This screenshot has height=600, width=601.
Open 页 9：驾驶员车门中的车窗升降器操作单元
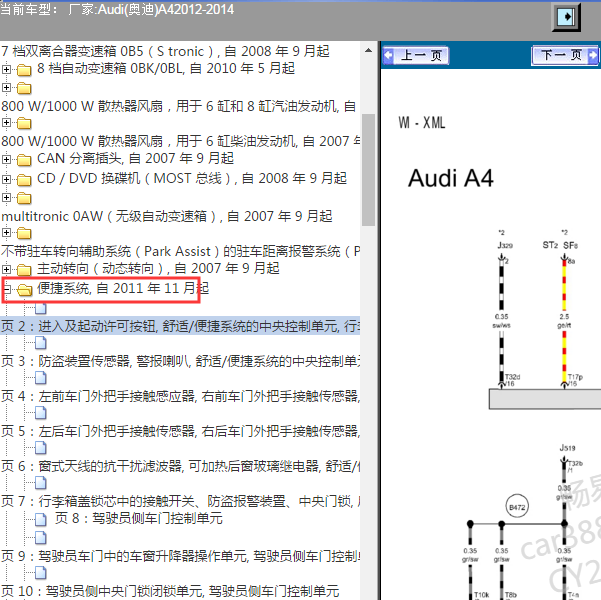[x=180, y=556]
